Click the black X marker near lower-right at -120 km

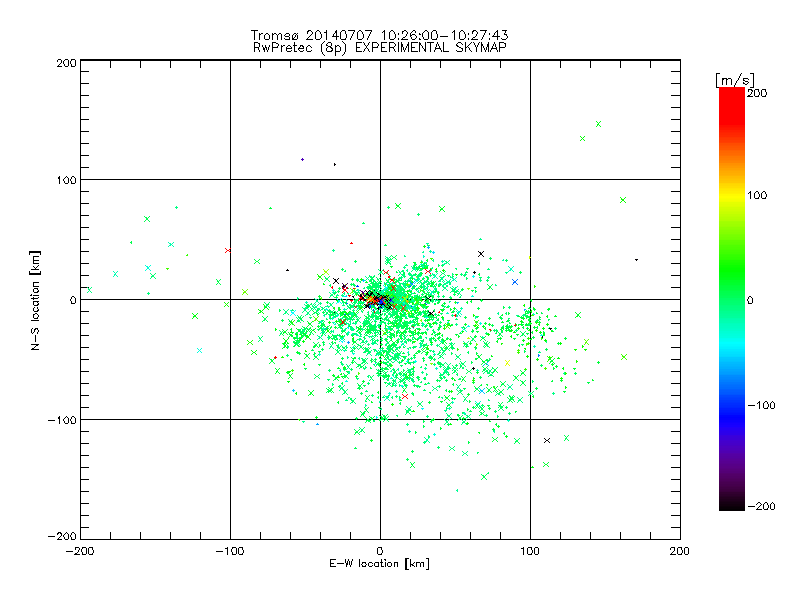[x=547, y=440]
